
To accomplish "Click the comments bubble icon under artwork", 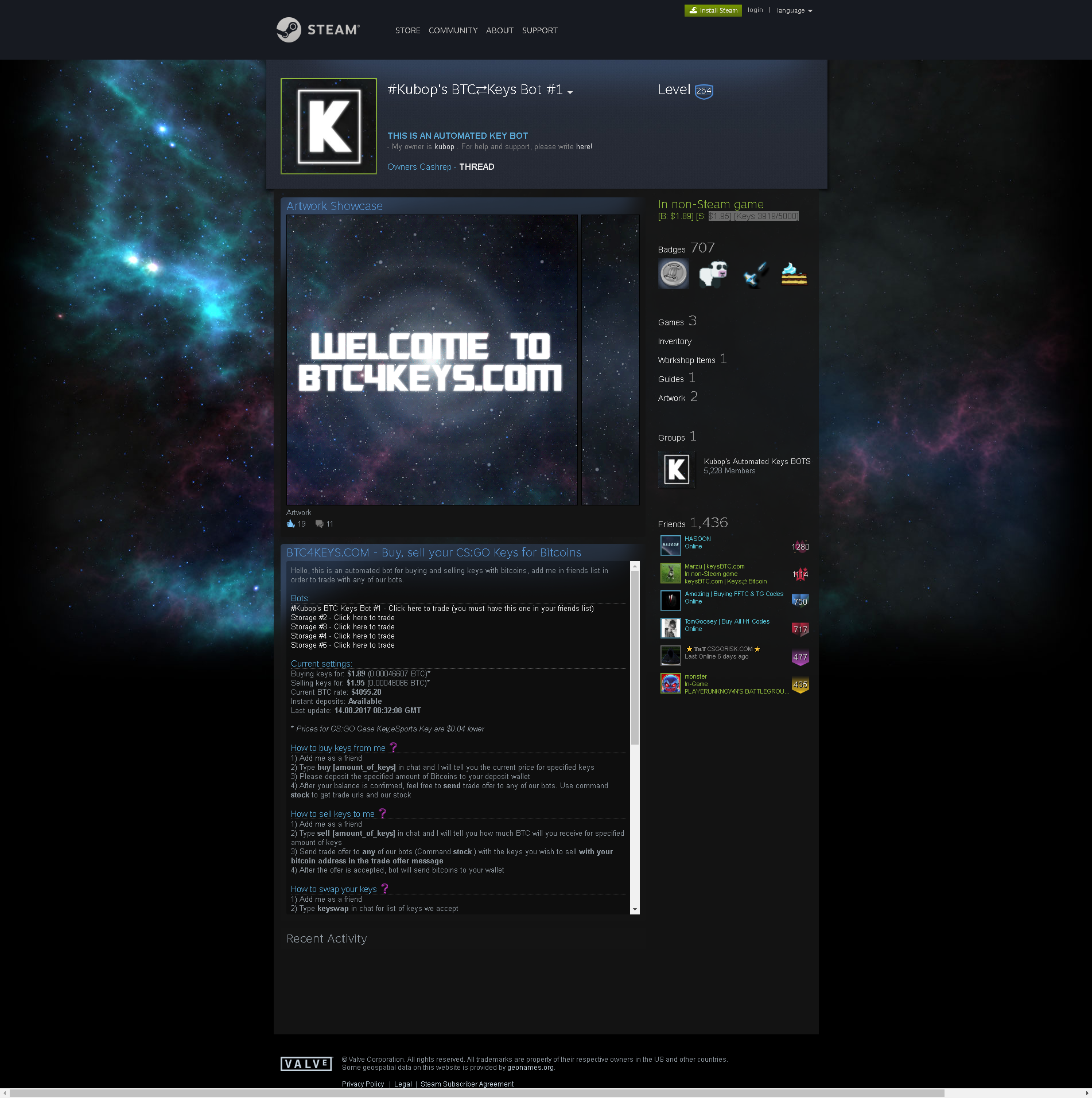I will 320,524.
